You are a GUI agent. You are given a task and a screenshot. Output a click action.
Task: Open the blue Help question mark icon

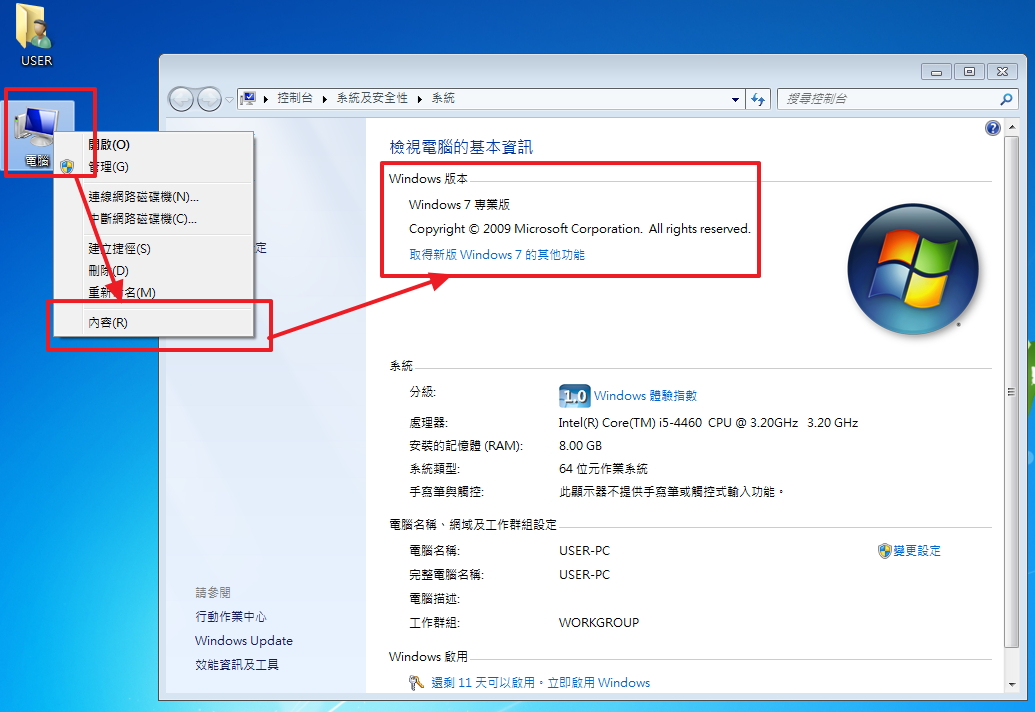(x=992, y=128)
